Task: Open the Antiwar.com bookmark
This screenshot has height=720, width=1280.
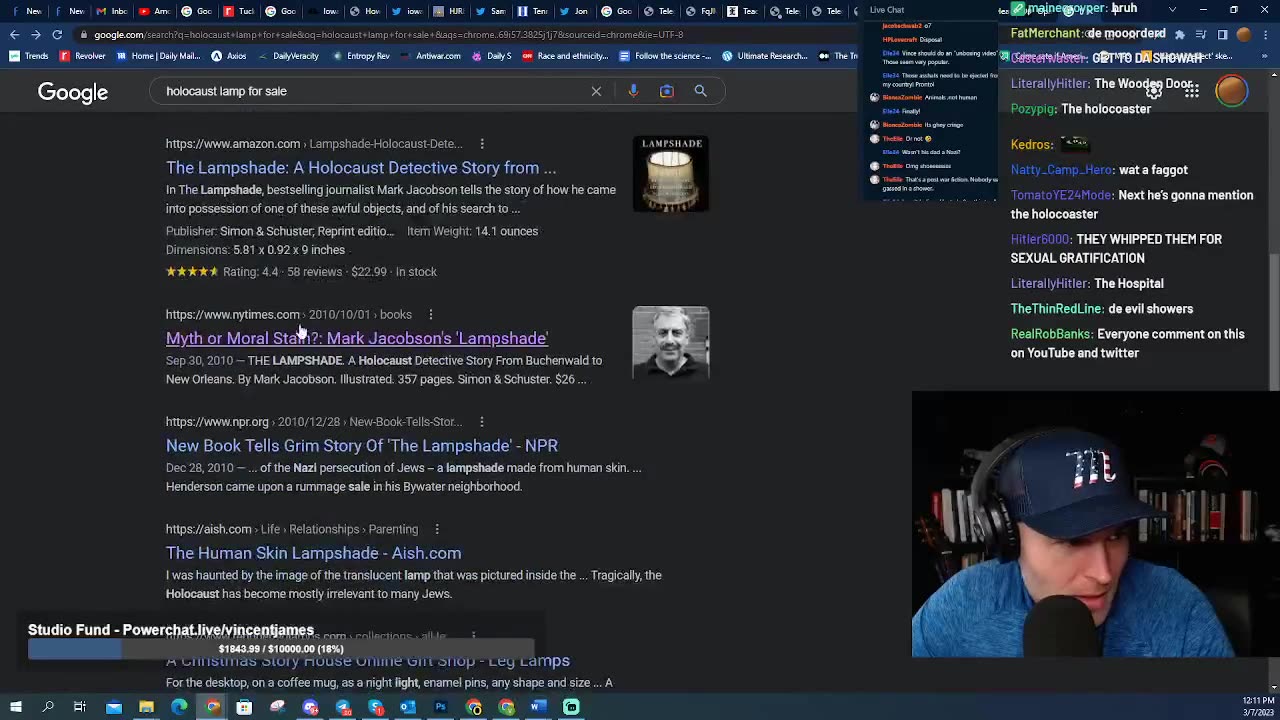Action: (431, 56)
